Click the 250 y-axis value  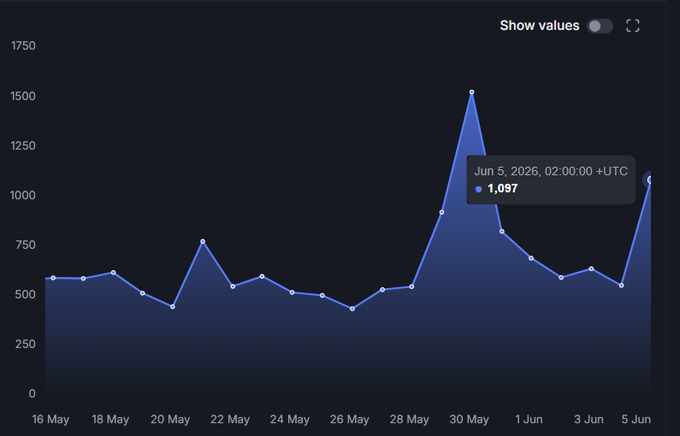click(x=26, y=344)
